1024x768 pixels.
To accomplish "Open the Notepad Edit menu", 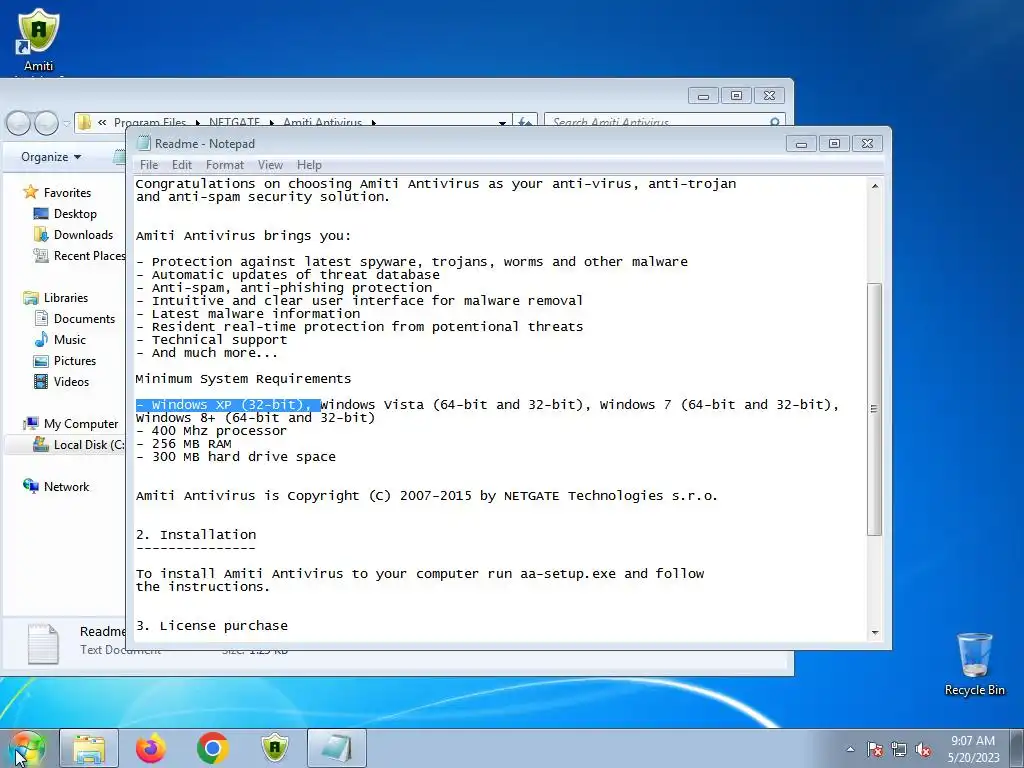I will click(x=182, y=165).
